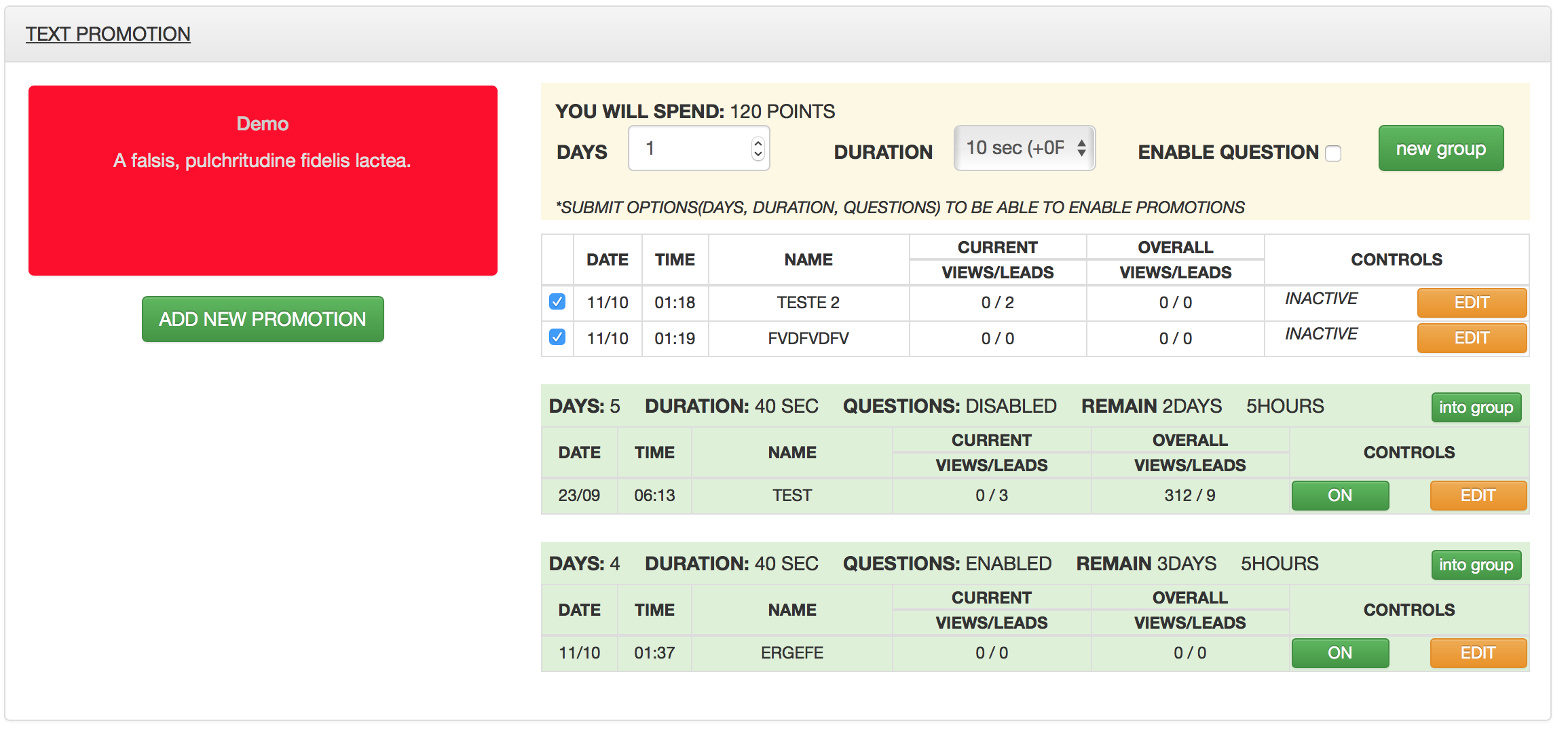
Task: Click into group for 5-day group
Action: point(1476,407)
